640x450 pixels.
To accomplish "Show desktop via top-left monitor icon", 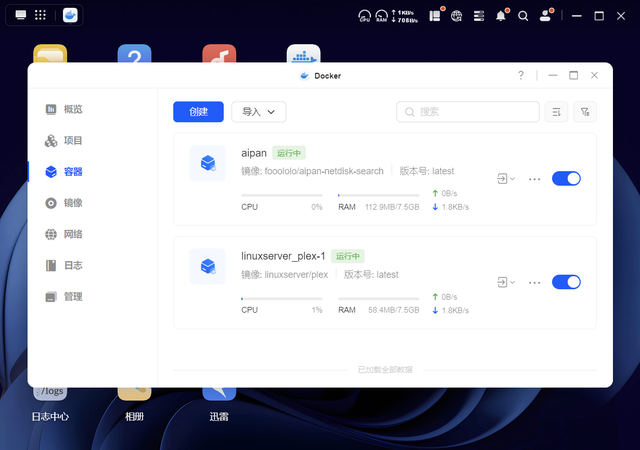I will pos(20,15).
